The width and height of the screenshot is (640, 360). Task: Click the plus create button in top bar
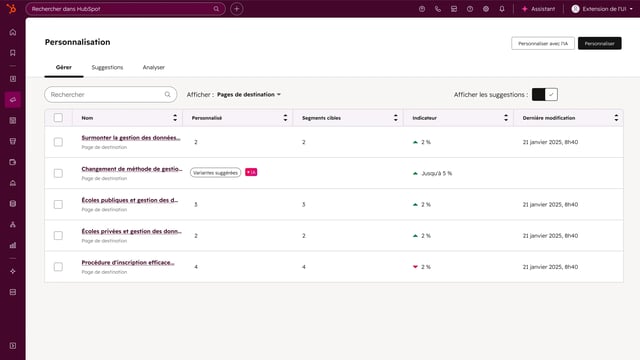point(237,9)
